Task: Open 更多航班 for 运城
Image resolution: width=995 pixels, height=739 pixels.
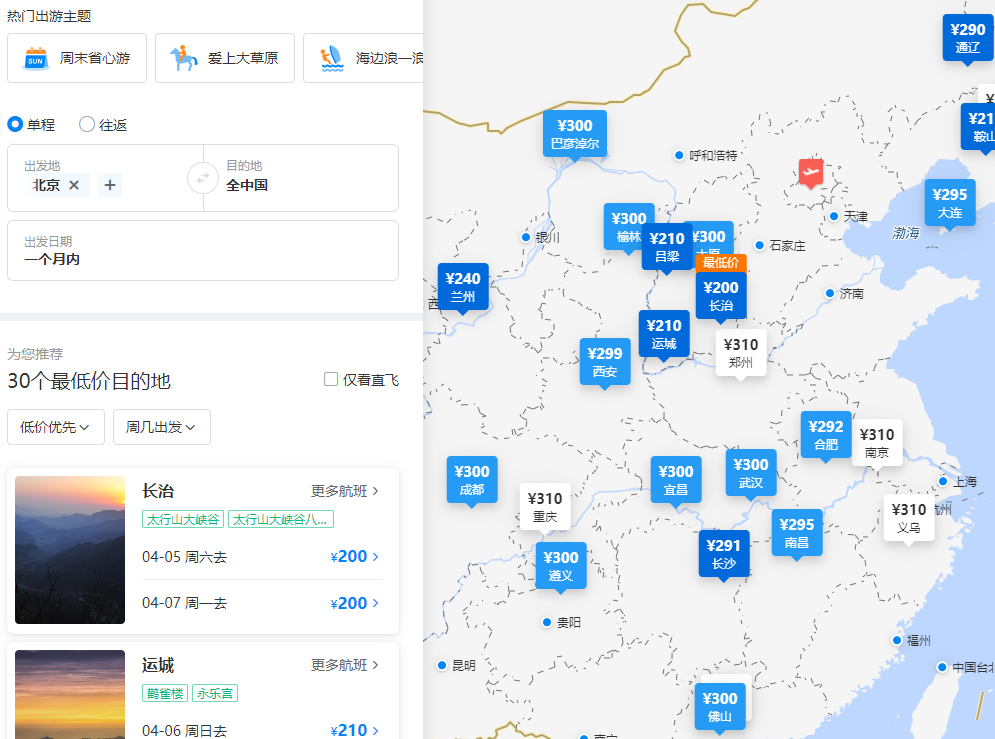Action: pyautogui.click(x=345, y=665)
